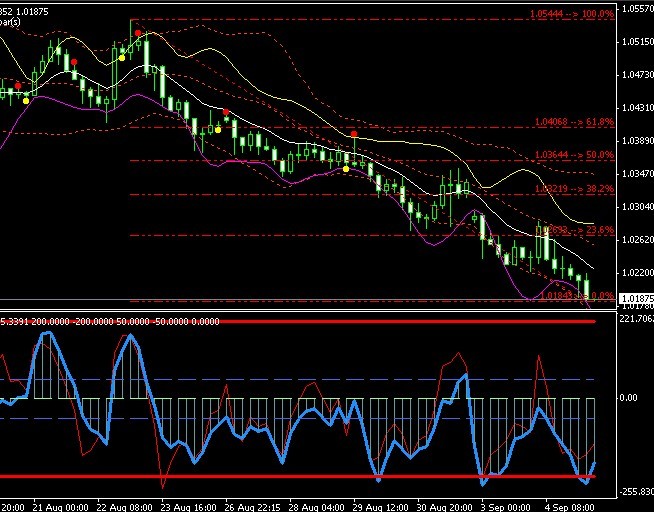Click the 1.02620 price scale label

coord(637,239)
